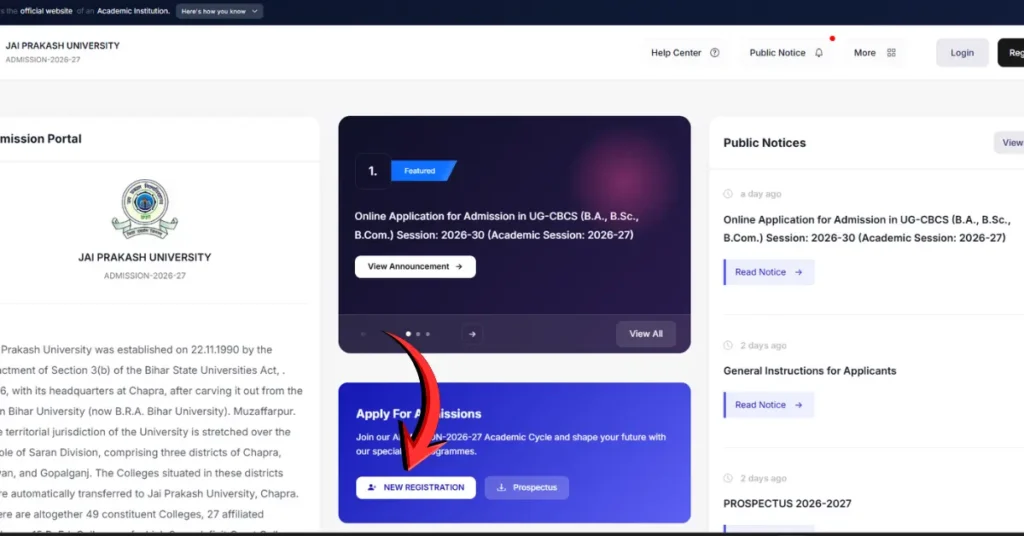The width and height of the screenshot is (1024, 536).
Task: Click the 'General Instructions for Applicants' title
Action: click(810, 371)
